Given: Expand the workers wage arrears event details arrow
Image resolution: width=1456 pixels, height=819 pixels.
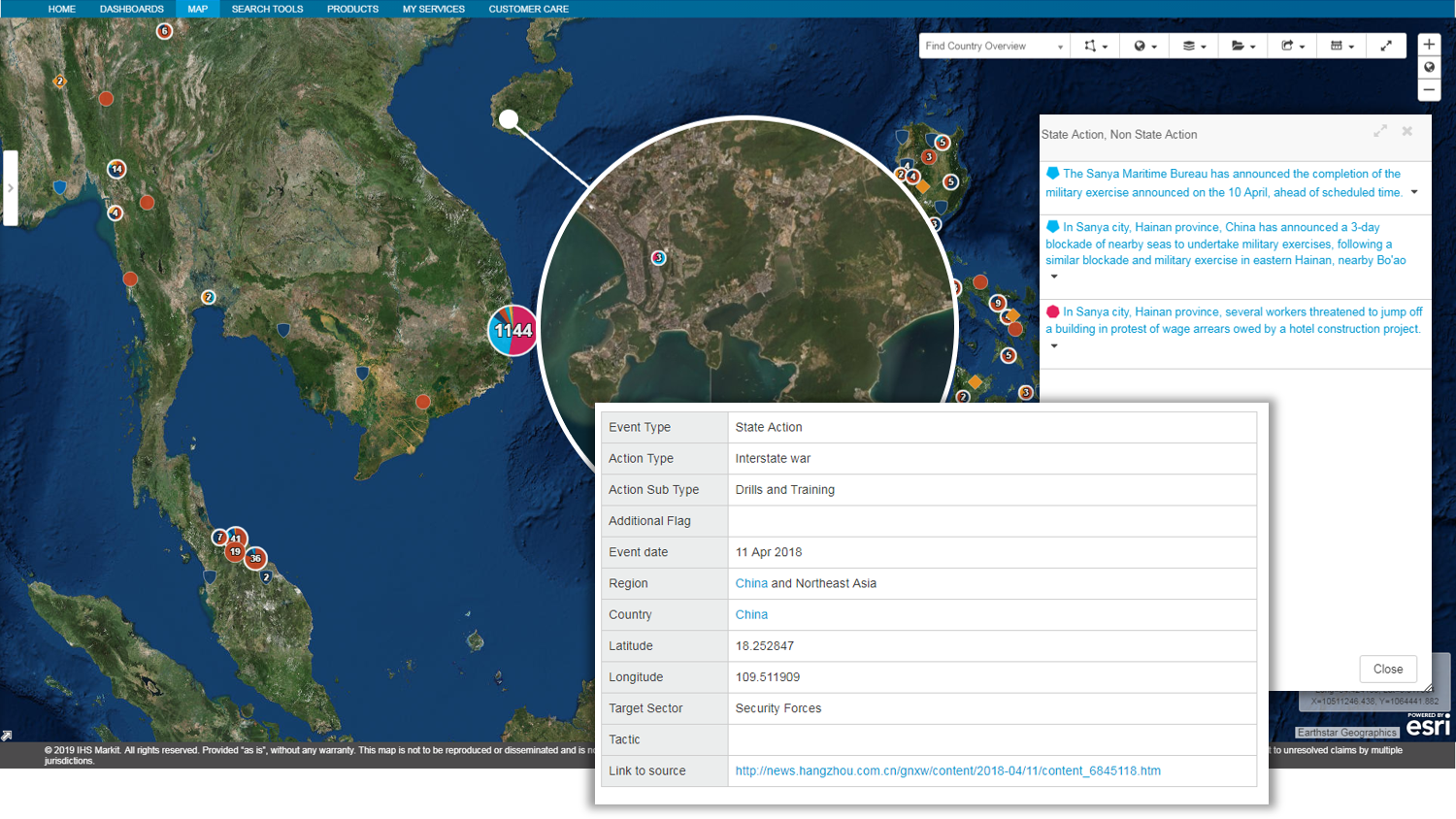Looking at the screenshot, I should point(1054,345).
